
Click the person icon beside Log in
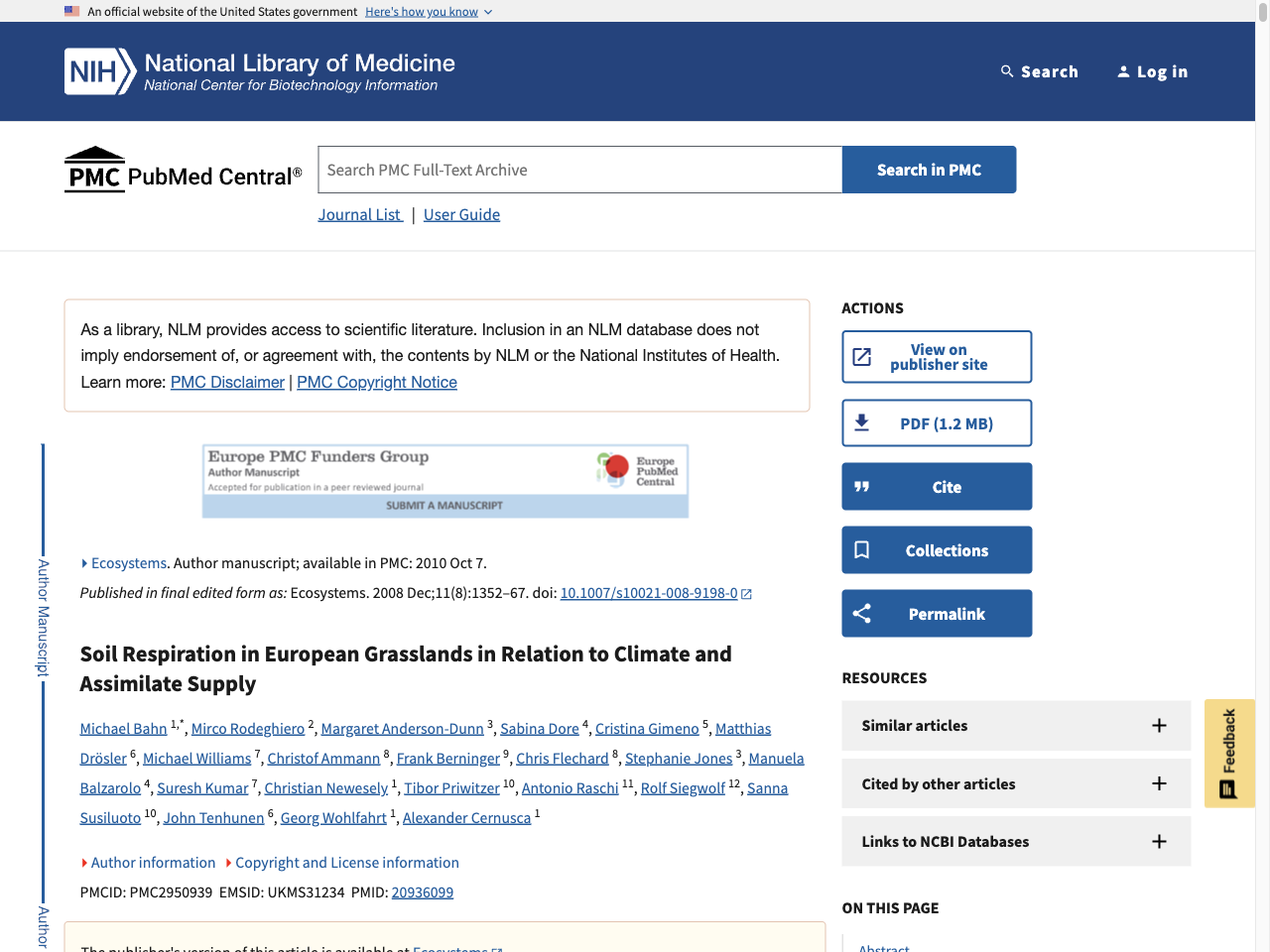(x=1123, y=71)
